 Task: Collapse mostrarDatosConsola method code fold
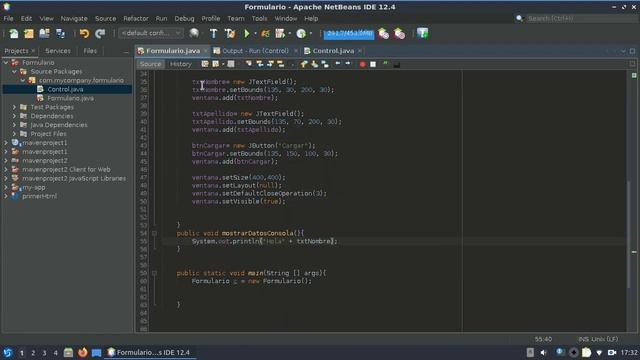click(x=154, y=233)
